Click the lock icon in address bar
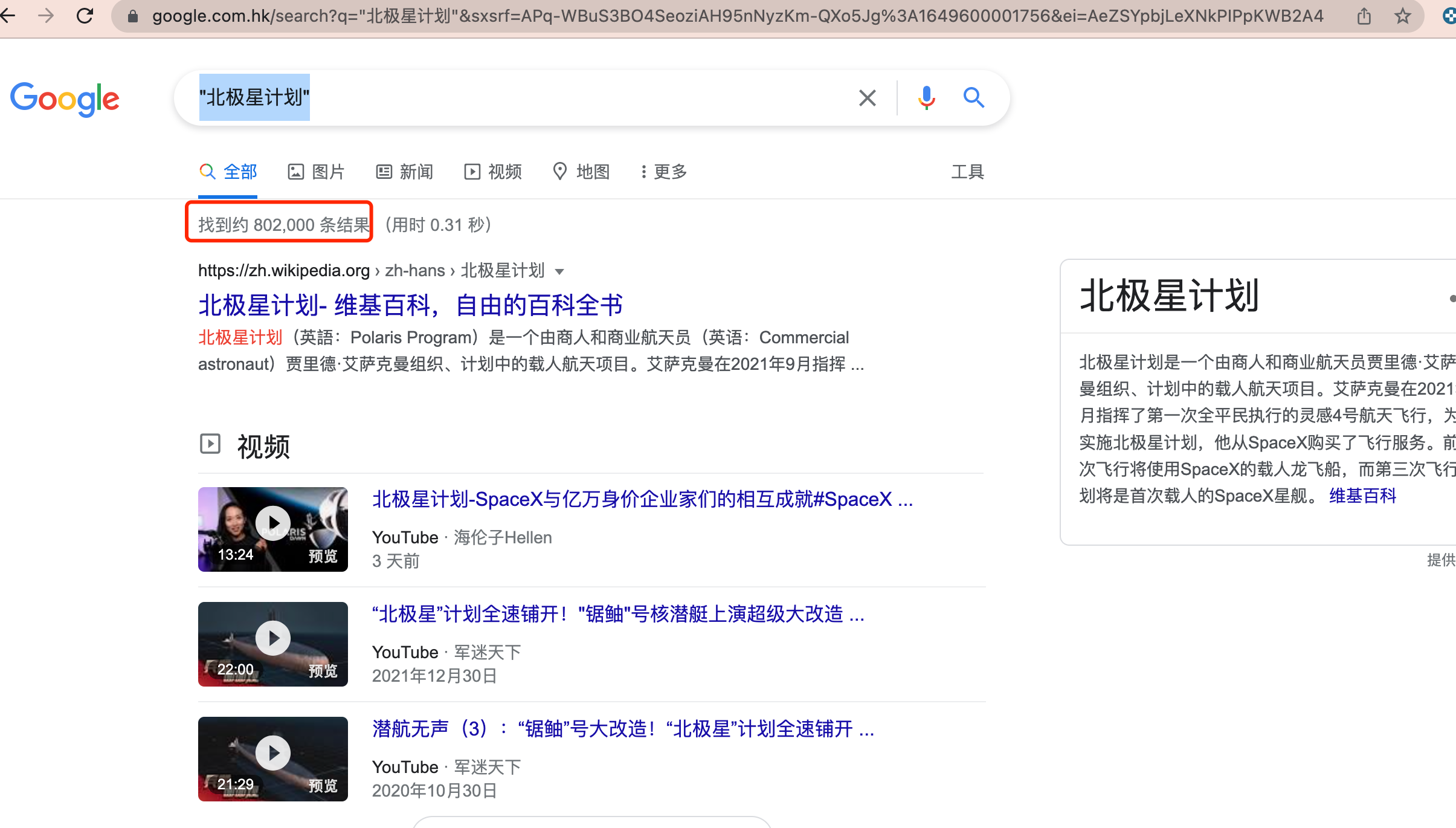Image resolution: width=1456 pixels, height=828 pixels. click(x=133, y=16)
